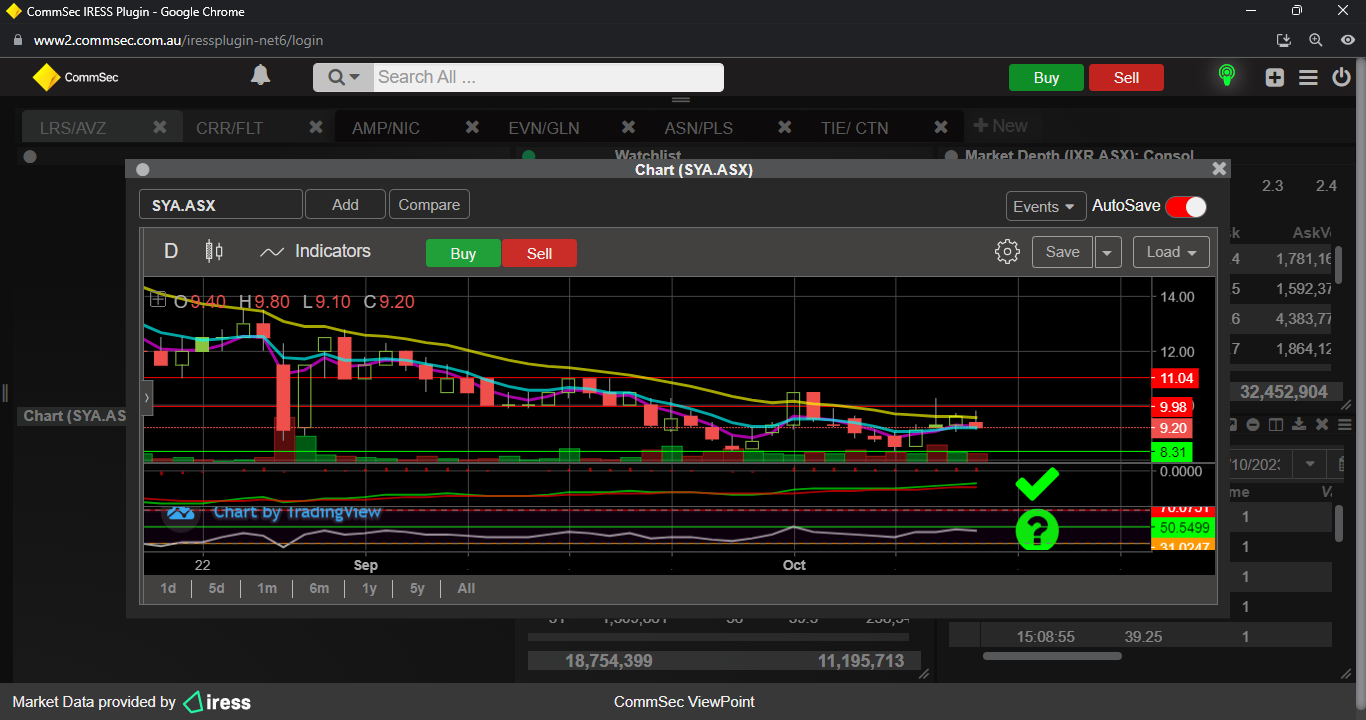Expand the arrow next to Save
The image size is (1366, 720).
(x=1107, y=252)
